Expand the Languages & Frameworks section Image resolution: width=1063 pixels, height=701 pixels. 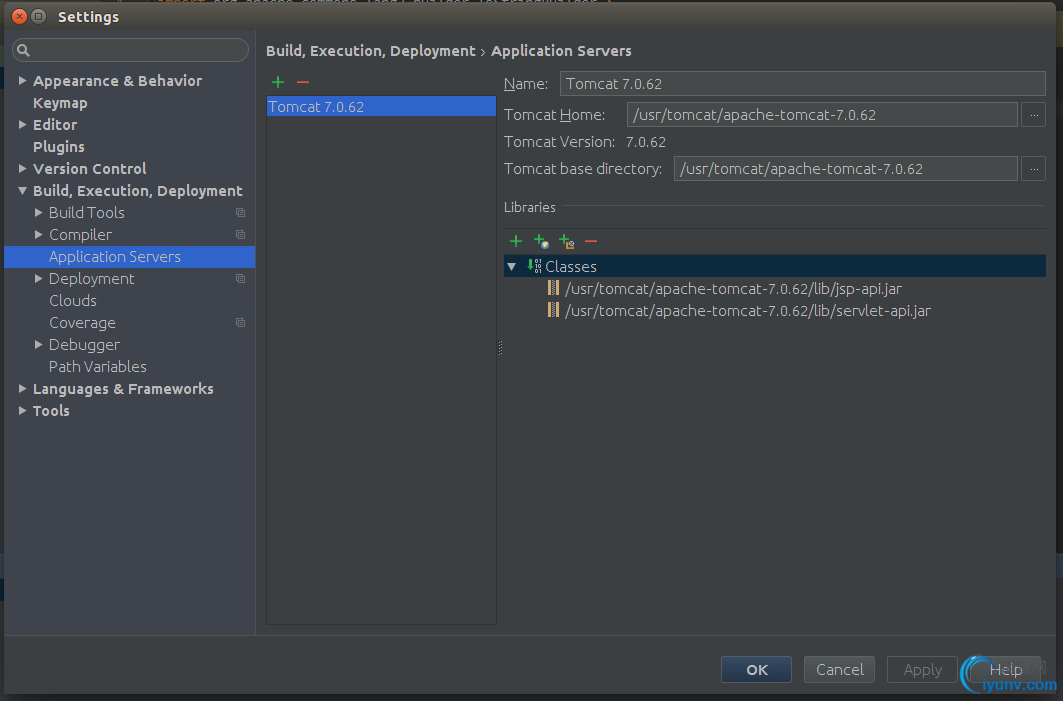(x=22, y=388)
